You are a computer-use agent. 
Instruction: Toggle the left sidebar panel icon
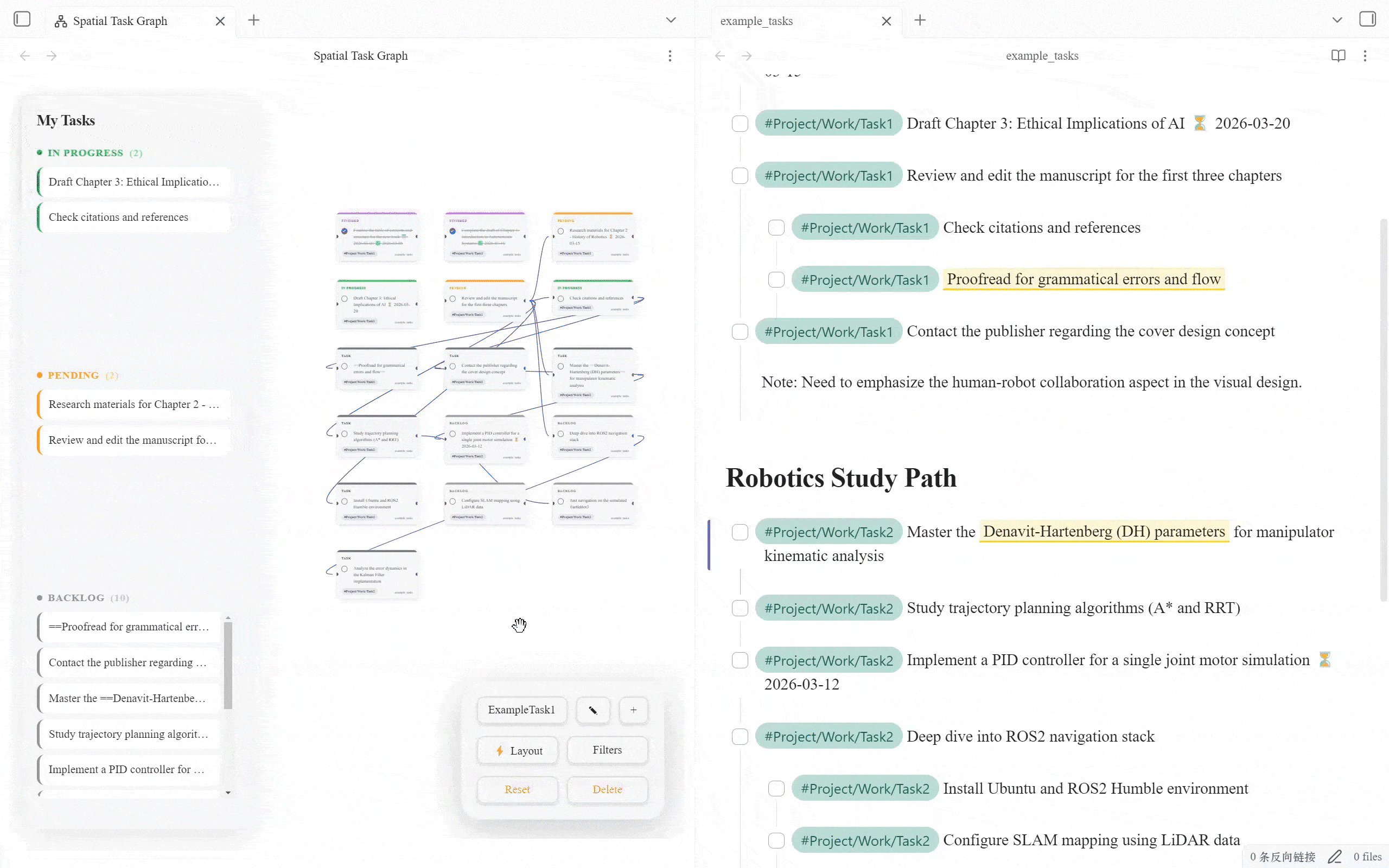22,20
